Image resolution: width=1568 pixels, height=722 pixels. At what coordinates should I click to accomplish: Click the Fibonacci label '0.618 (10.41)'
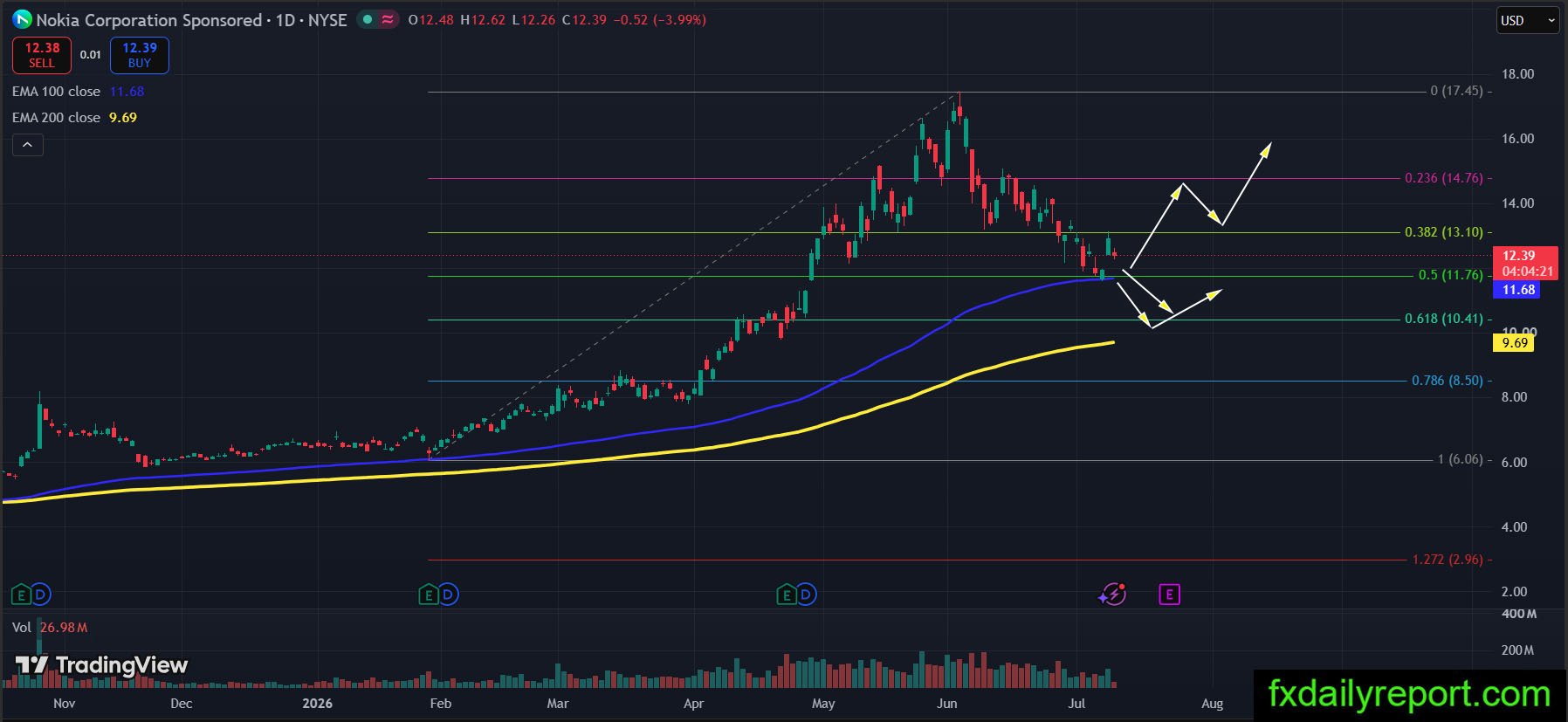coord(1444,319)
